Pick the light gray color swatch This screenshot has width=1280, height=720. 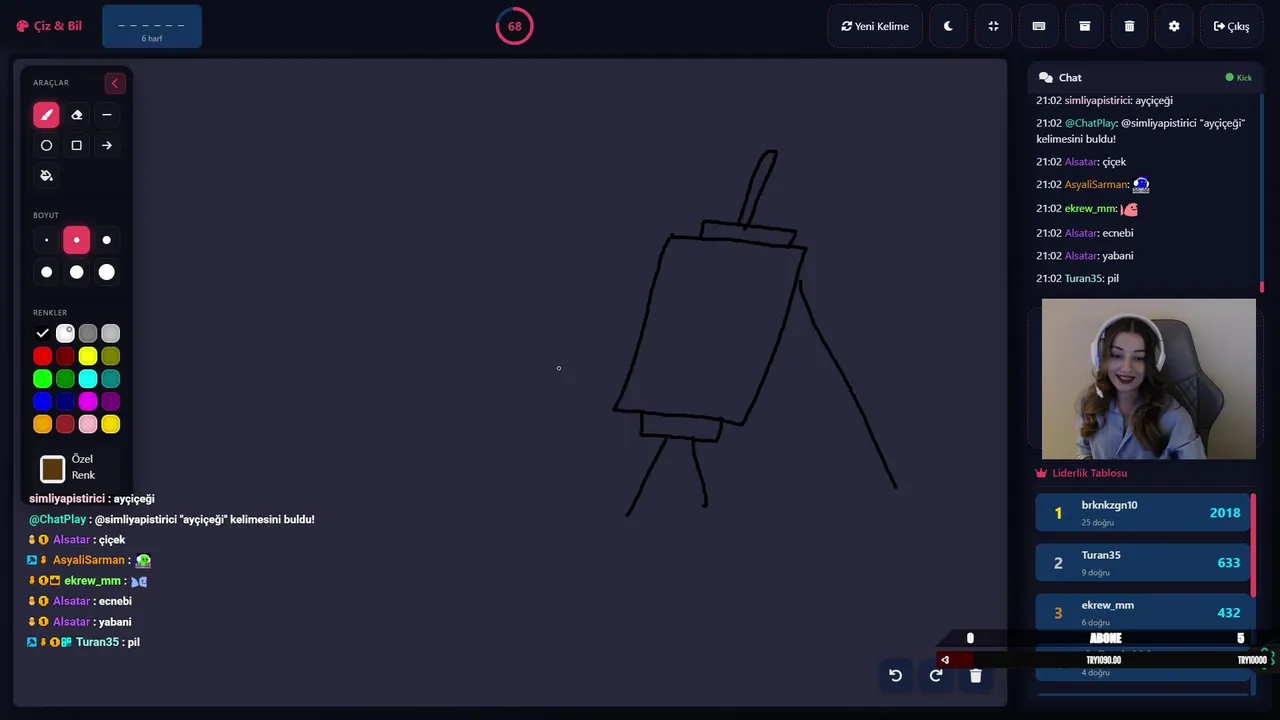pyautogui.click(x=111, y=333)
